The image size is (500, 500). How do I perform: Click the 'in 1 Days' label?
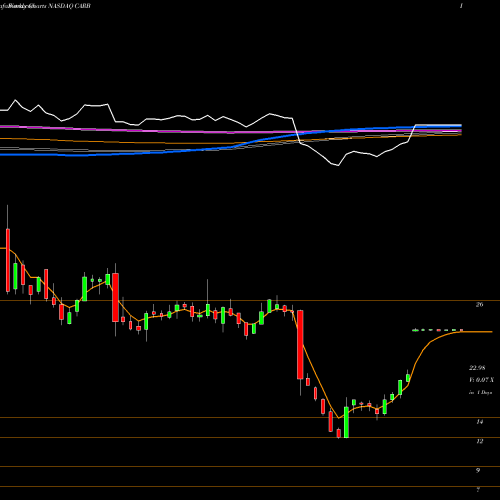click(x=480, y=392)
